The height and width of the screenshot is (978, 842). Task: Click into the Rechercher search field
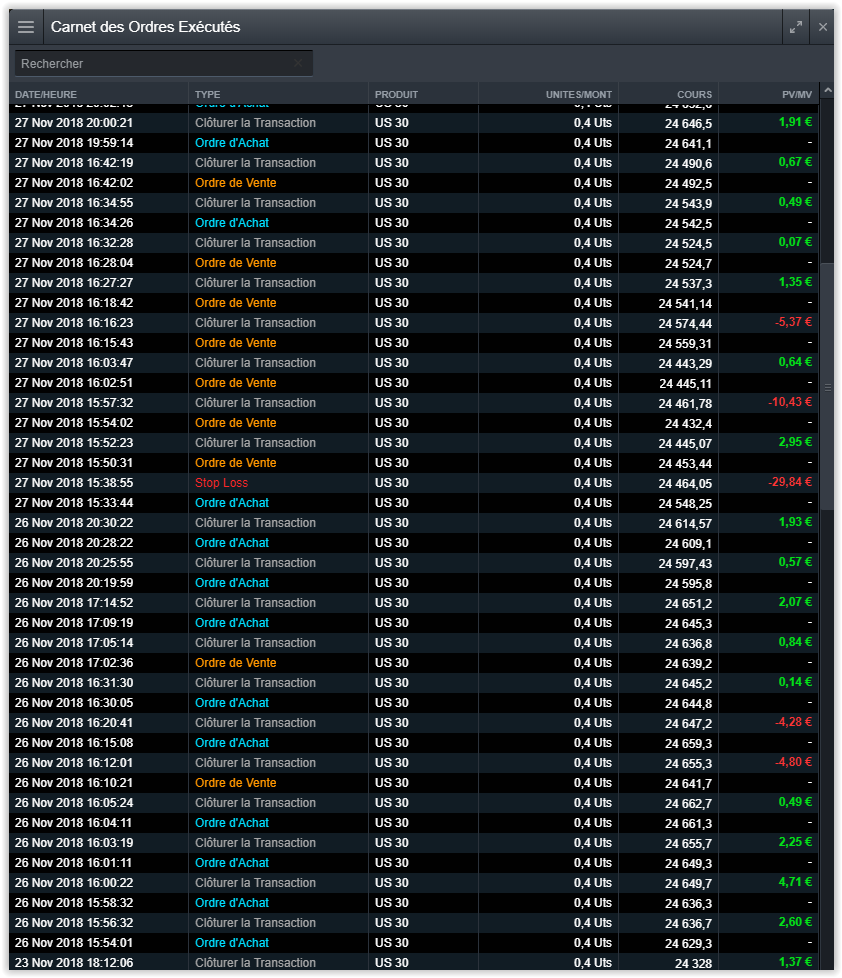click(x=150, y=63)
